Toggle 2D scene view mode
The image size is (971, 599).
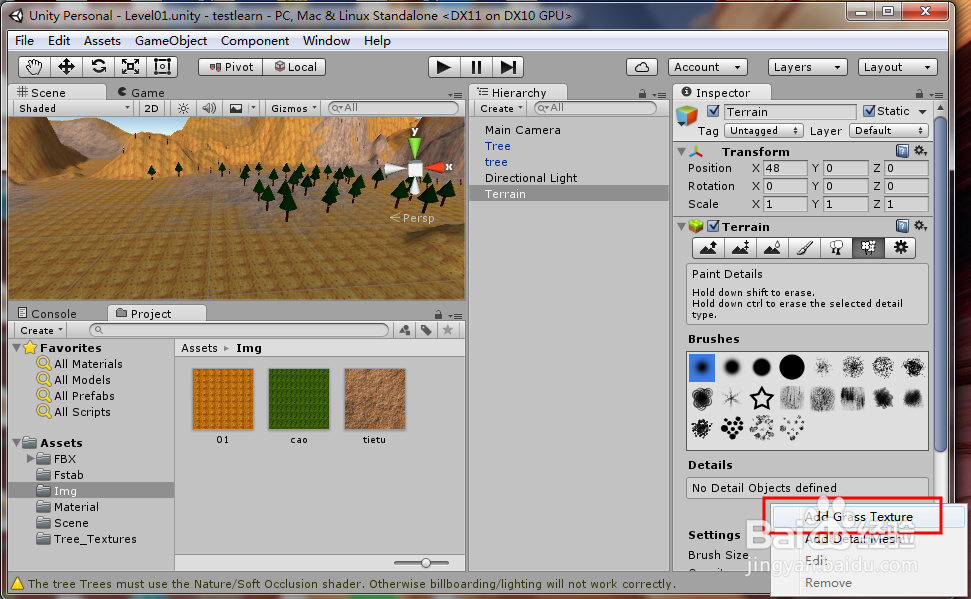151,108
